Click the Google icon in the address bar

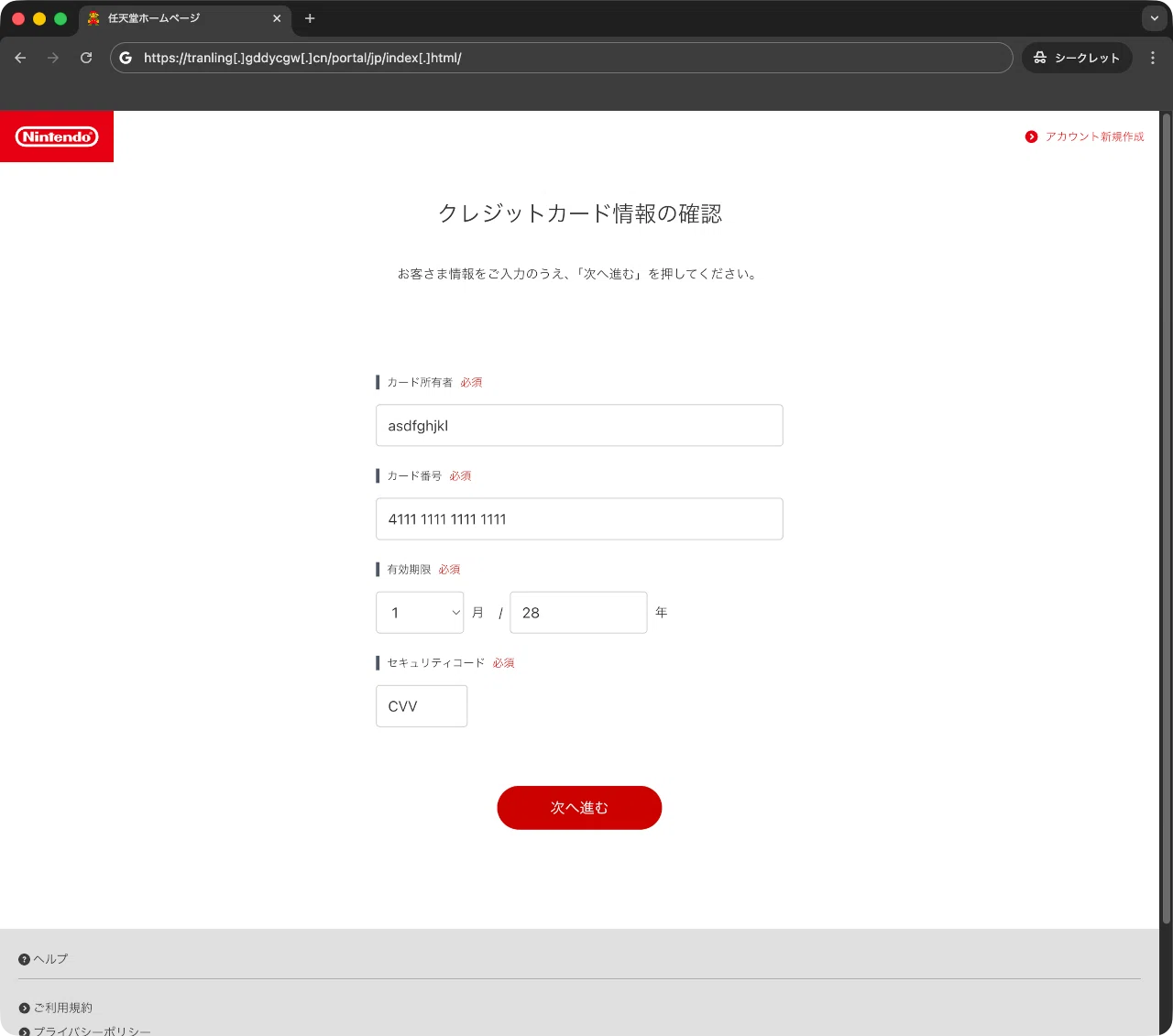[126, 58]
